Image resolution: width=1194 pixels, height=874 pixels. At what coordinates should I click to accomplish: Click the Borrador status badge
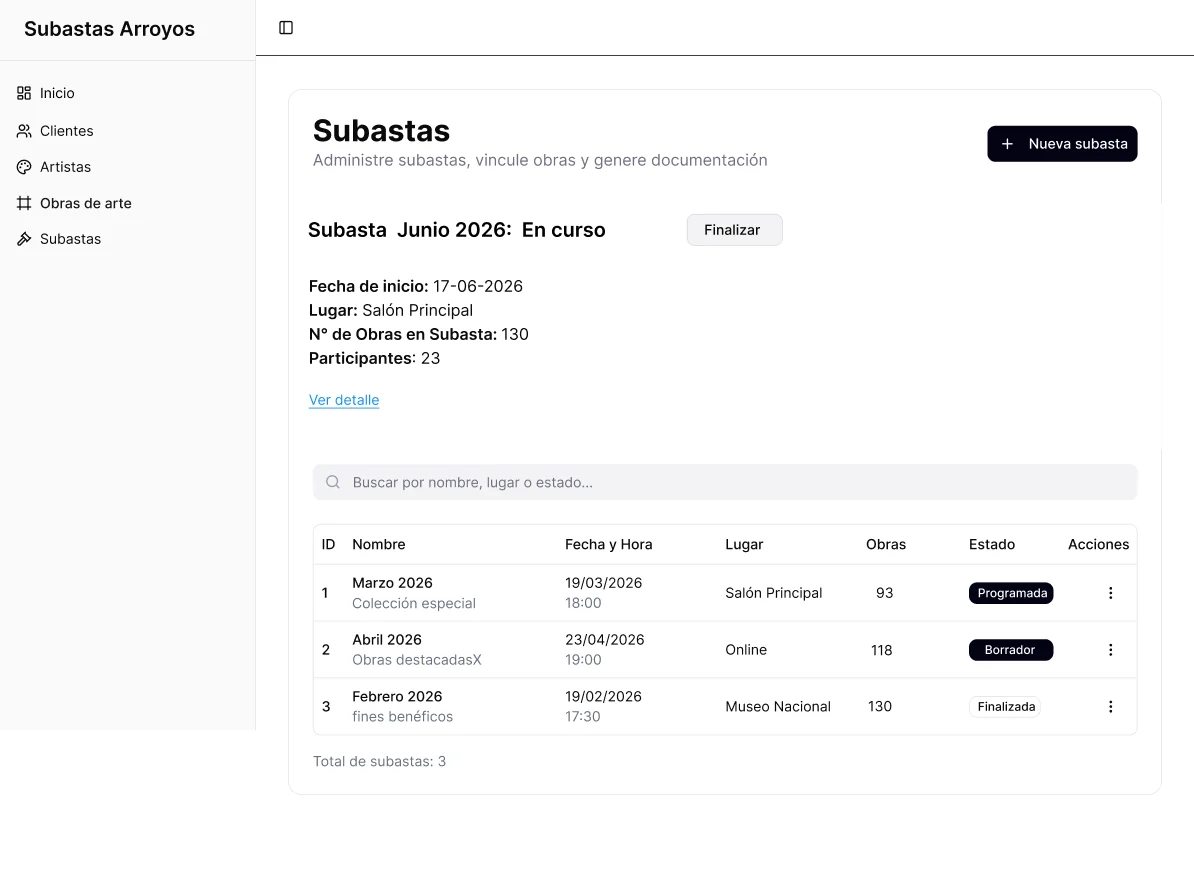click(1011, 650)
